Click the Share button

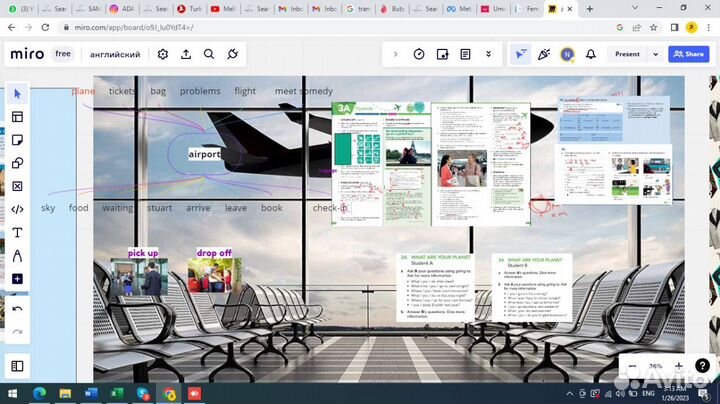[x=689, y=54]
